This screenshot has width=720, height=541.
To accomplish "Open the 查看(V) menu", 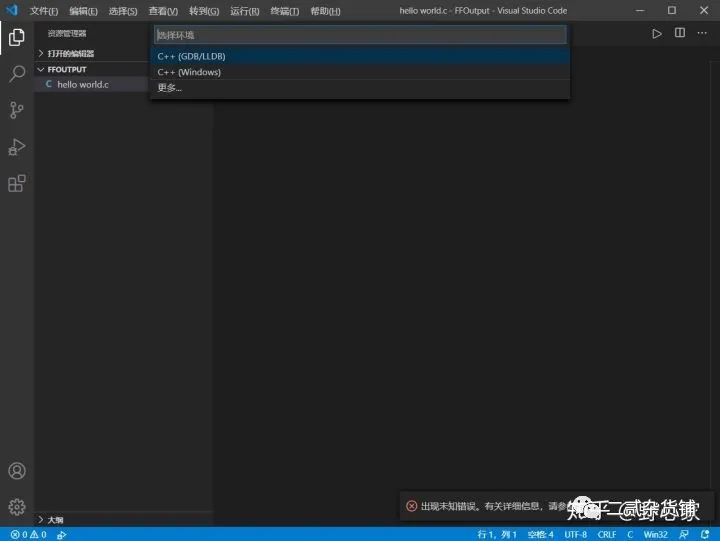I will click(x=163, y=11).
